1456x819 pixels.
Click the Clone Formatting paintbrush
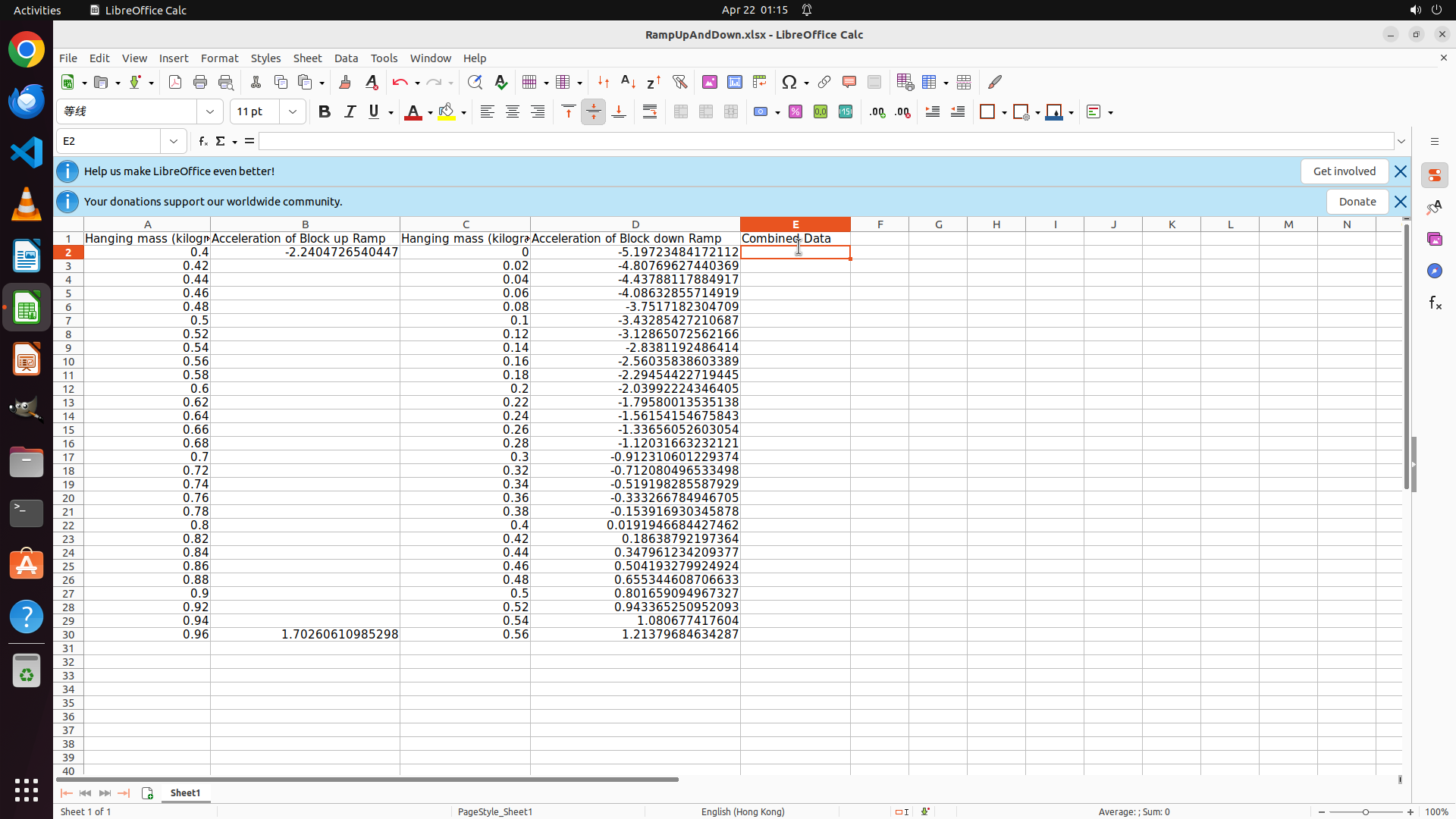(345, 83)
